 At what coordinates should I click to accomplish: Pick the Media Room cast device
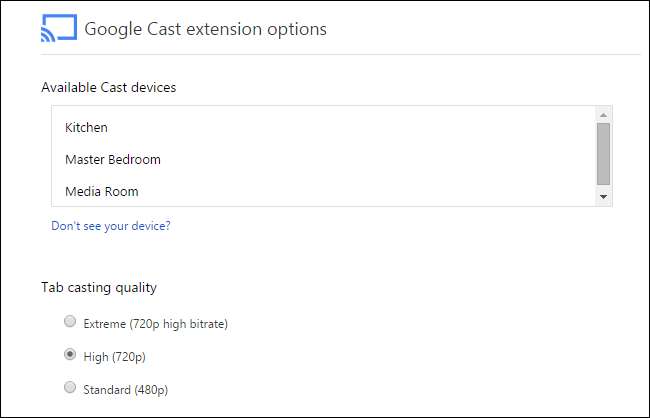[101, 191]
